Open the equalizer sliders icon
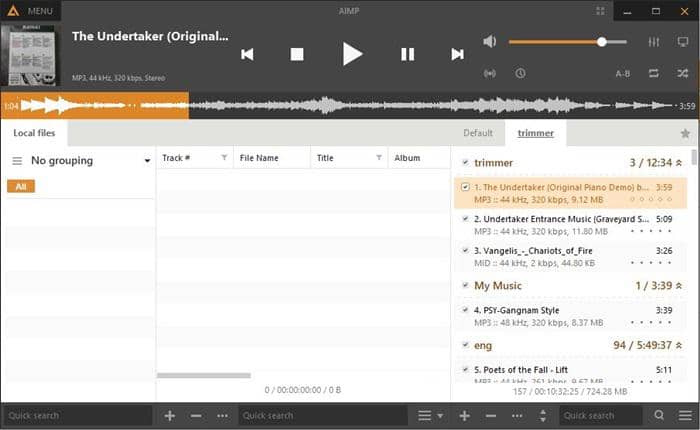This screenshot has height=430, width=700. click(654, 42)
